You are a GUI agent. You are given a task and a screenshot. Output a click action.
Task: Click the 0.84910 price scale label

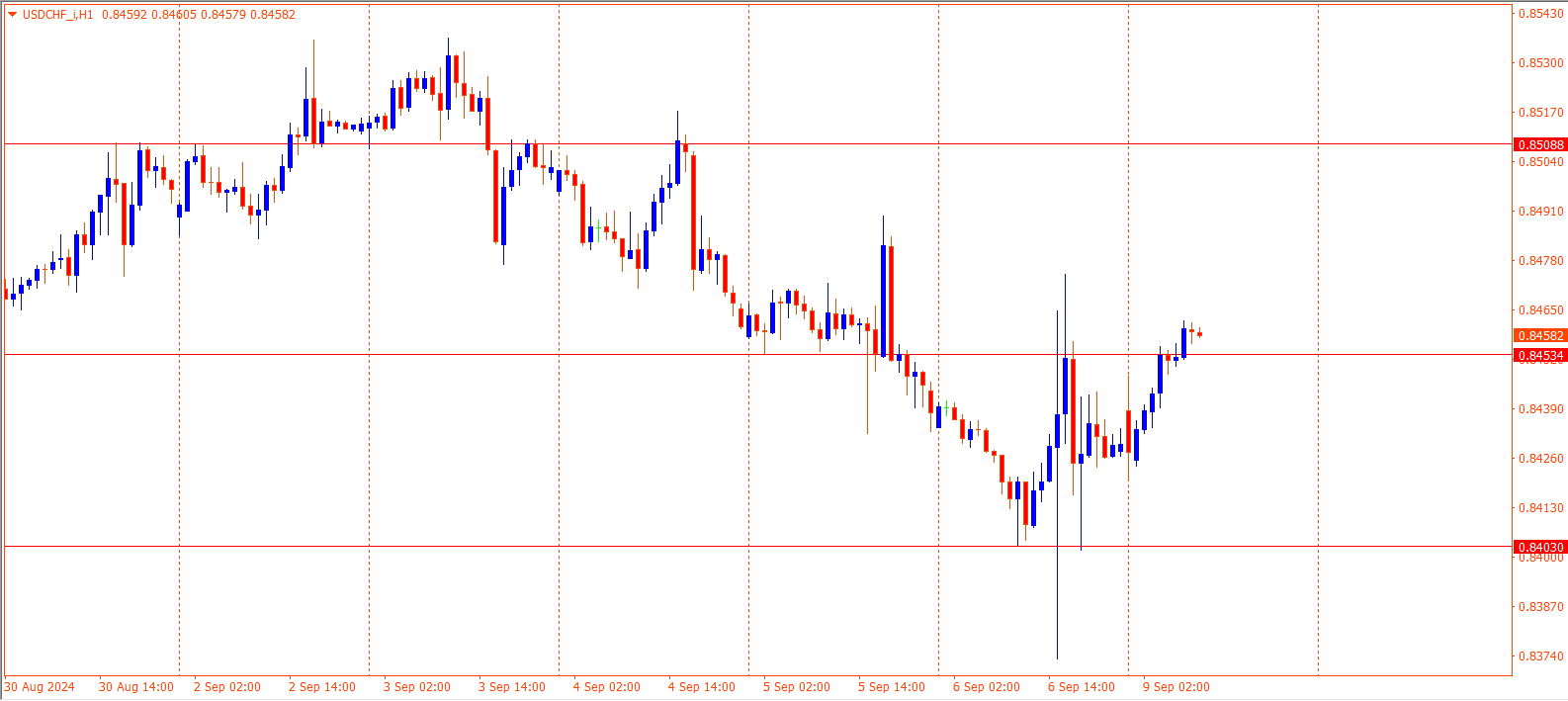point(1541,212)
